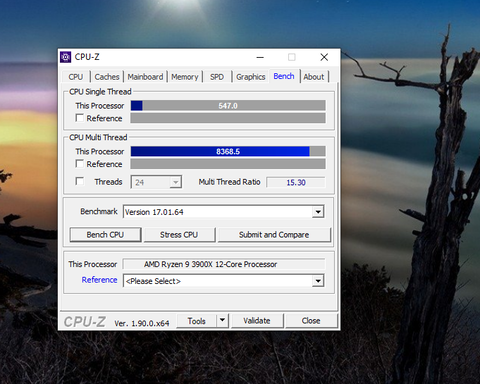The width and height of the screenshot is (480, 384).
Task: Click the Tools button
Action: coord(196,321)
